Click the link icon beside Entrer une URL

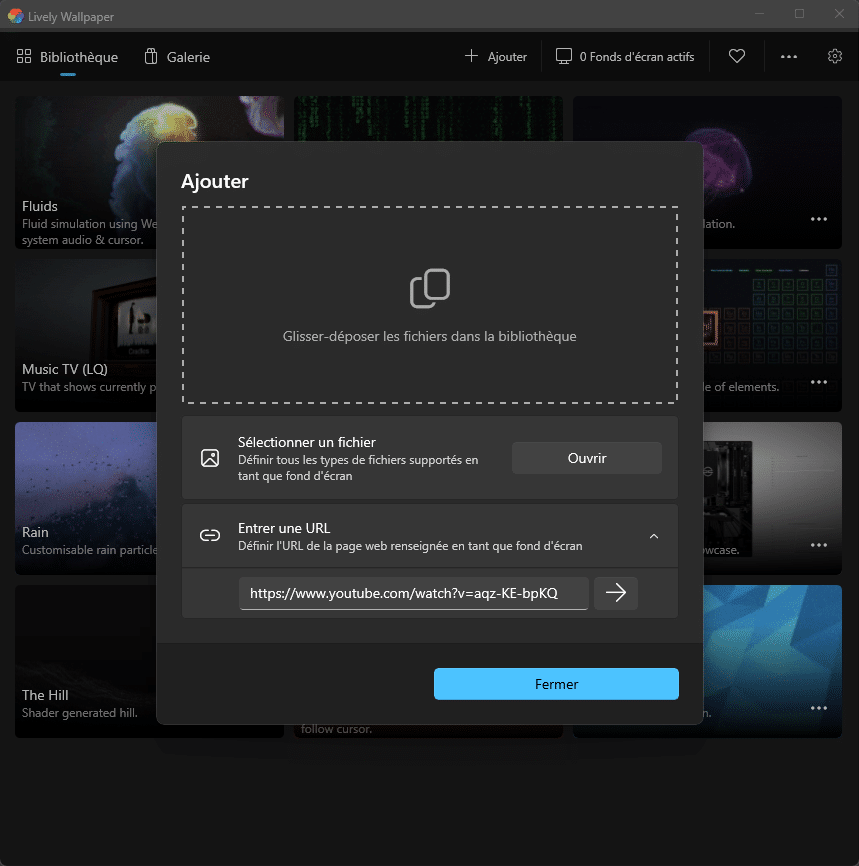[210, 536]
